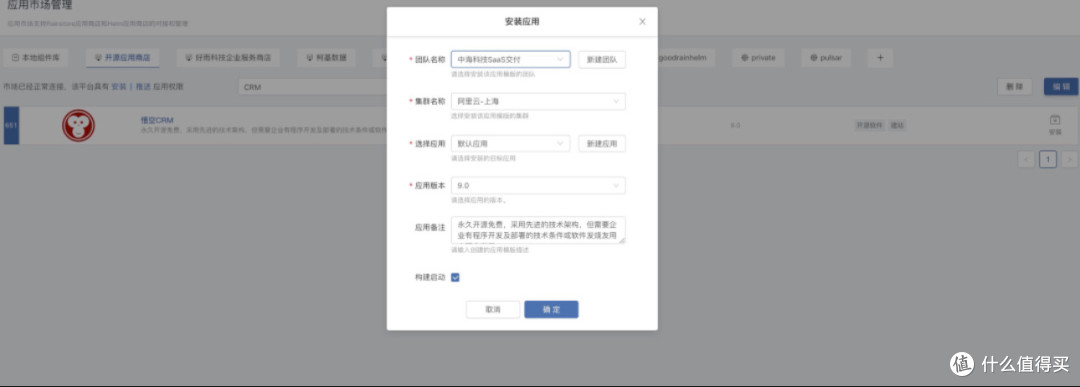
Task: Switch to the 本地组件库 tab
Action: click(36, 58)
